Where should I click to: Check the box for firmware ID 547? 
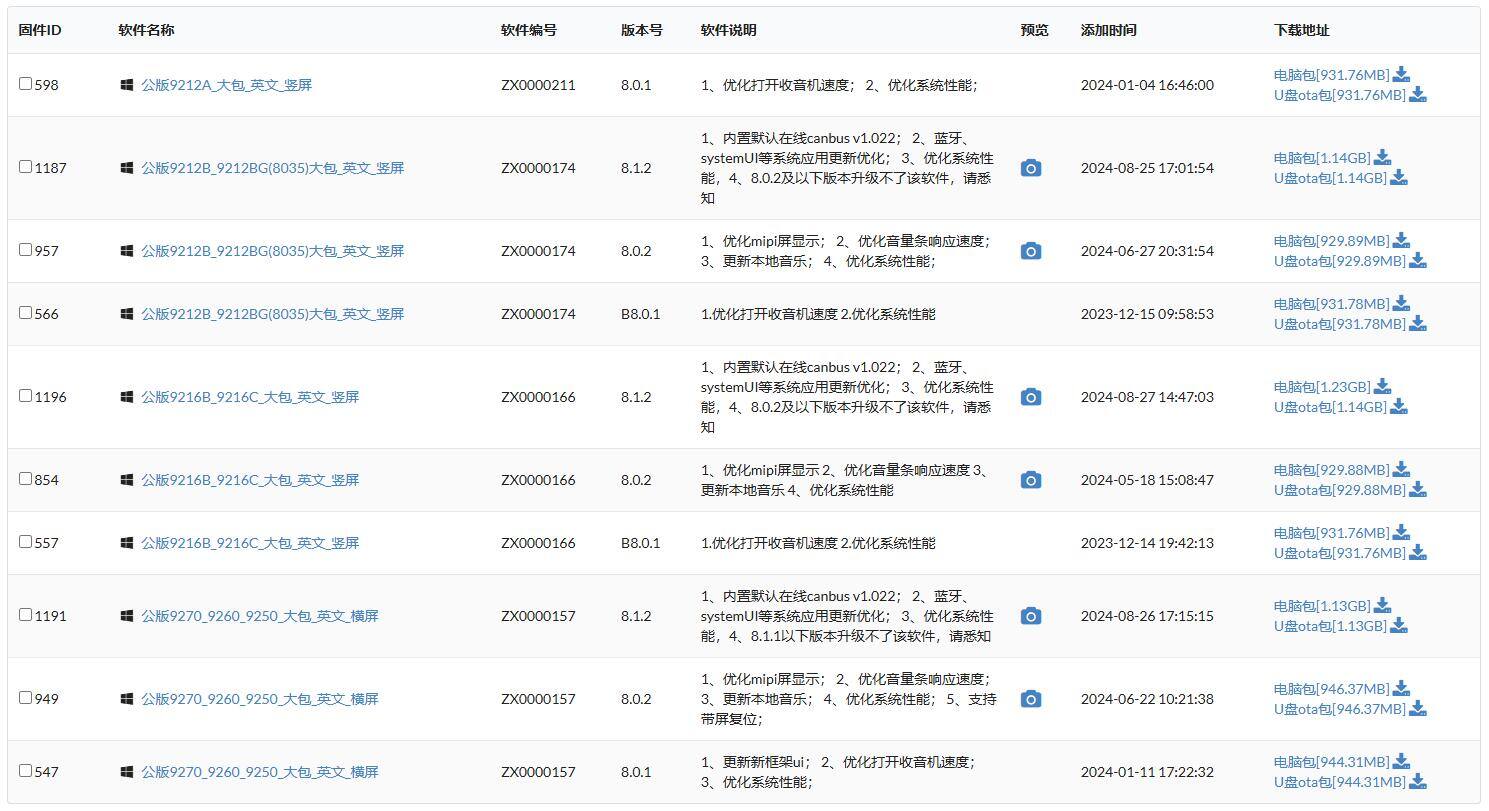(26, 771)
